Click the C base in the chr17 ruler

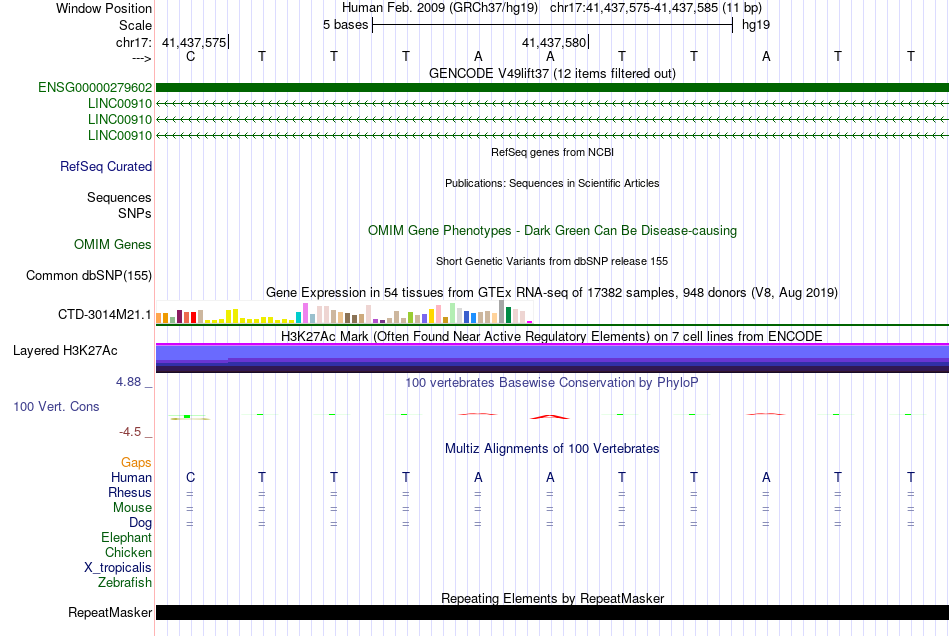[190, 56]
